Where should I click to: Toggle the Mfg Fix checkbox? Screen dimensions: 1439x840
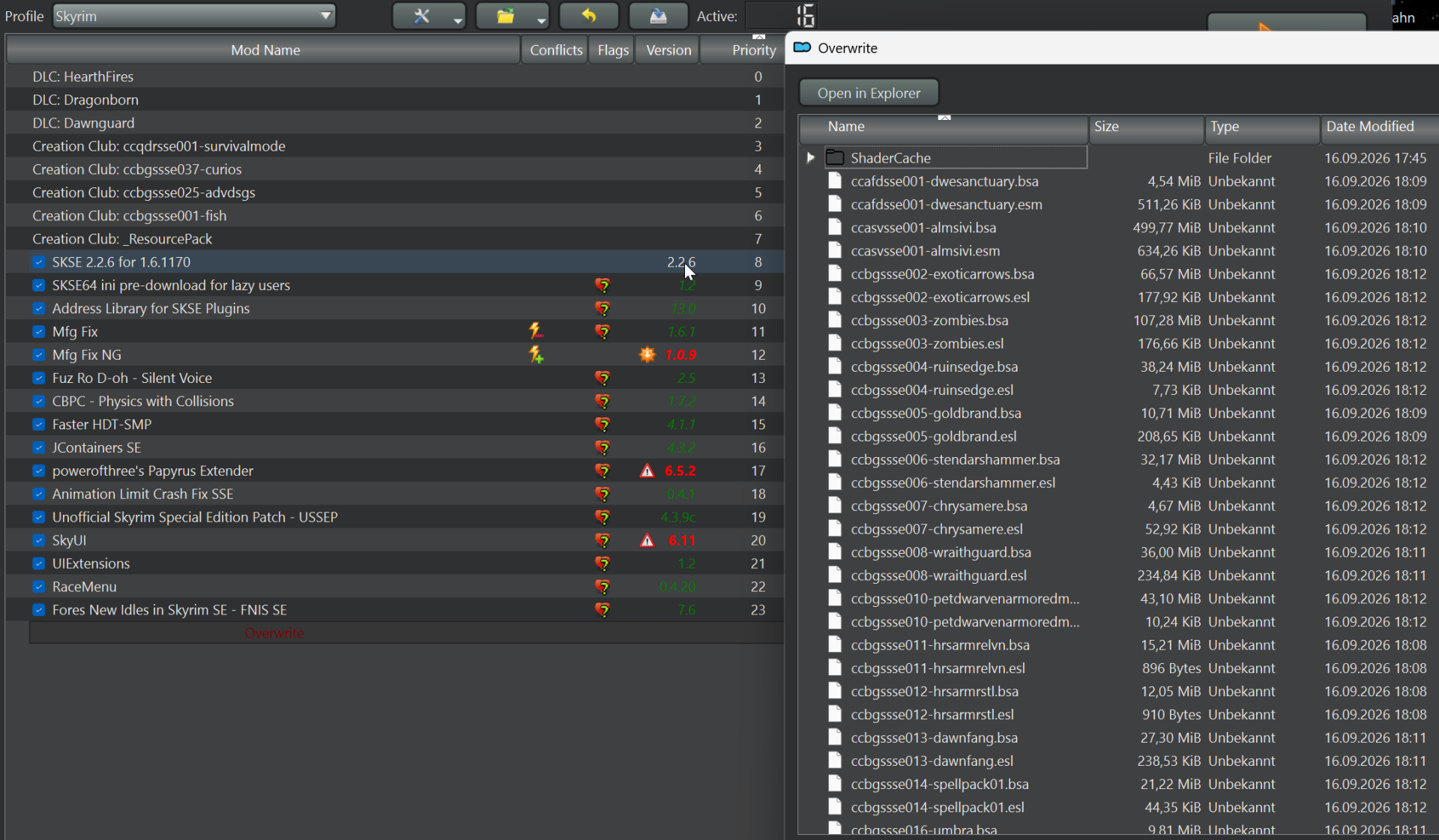(x=39, y=331)
